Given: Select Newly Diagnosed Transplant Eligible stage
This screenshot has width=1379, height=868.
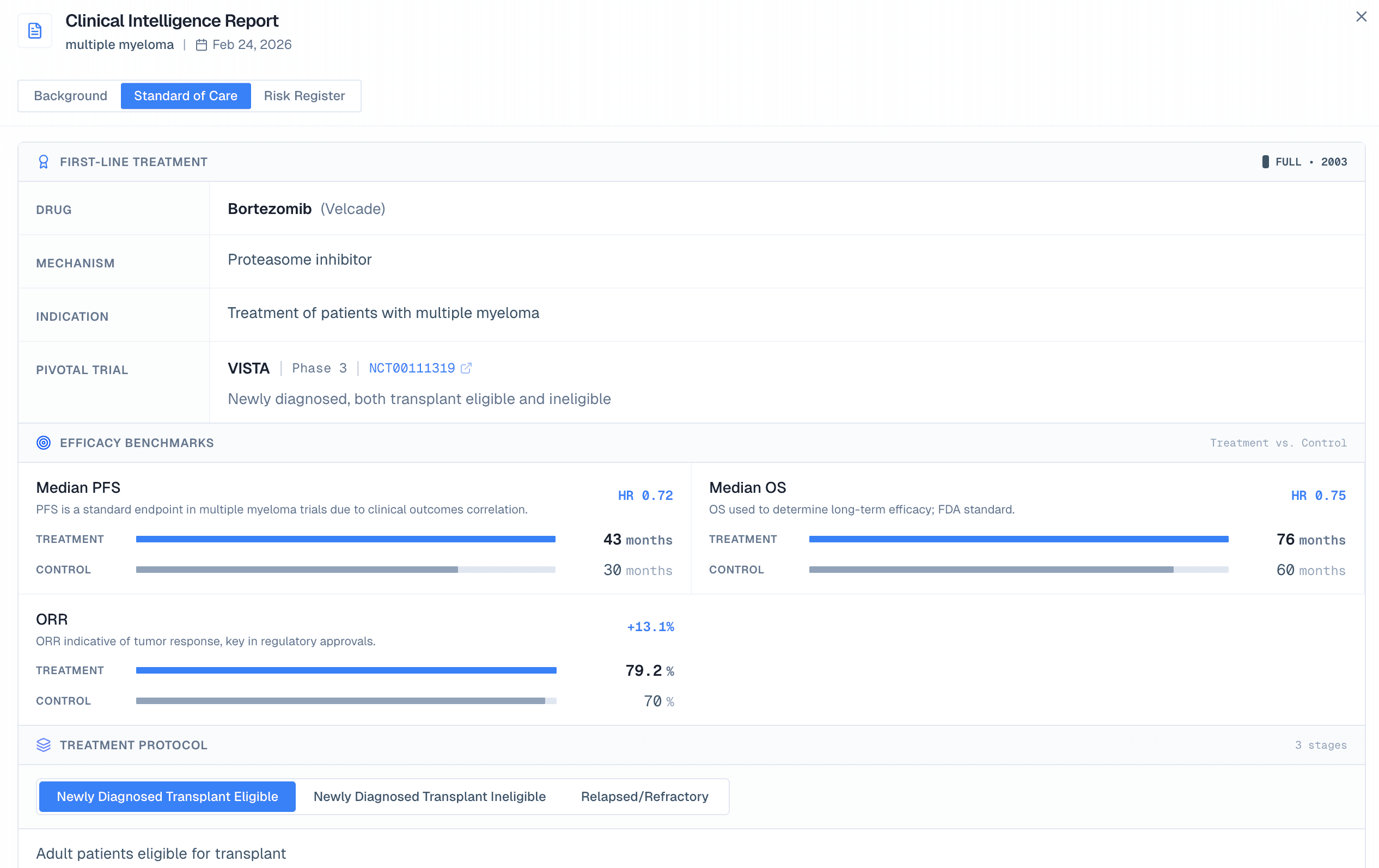Looking at the screenshot, I should [x=167, y=797].
